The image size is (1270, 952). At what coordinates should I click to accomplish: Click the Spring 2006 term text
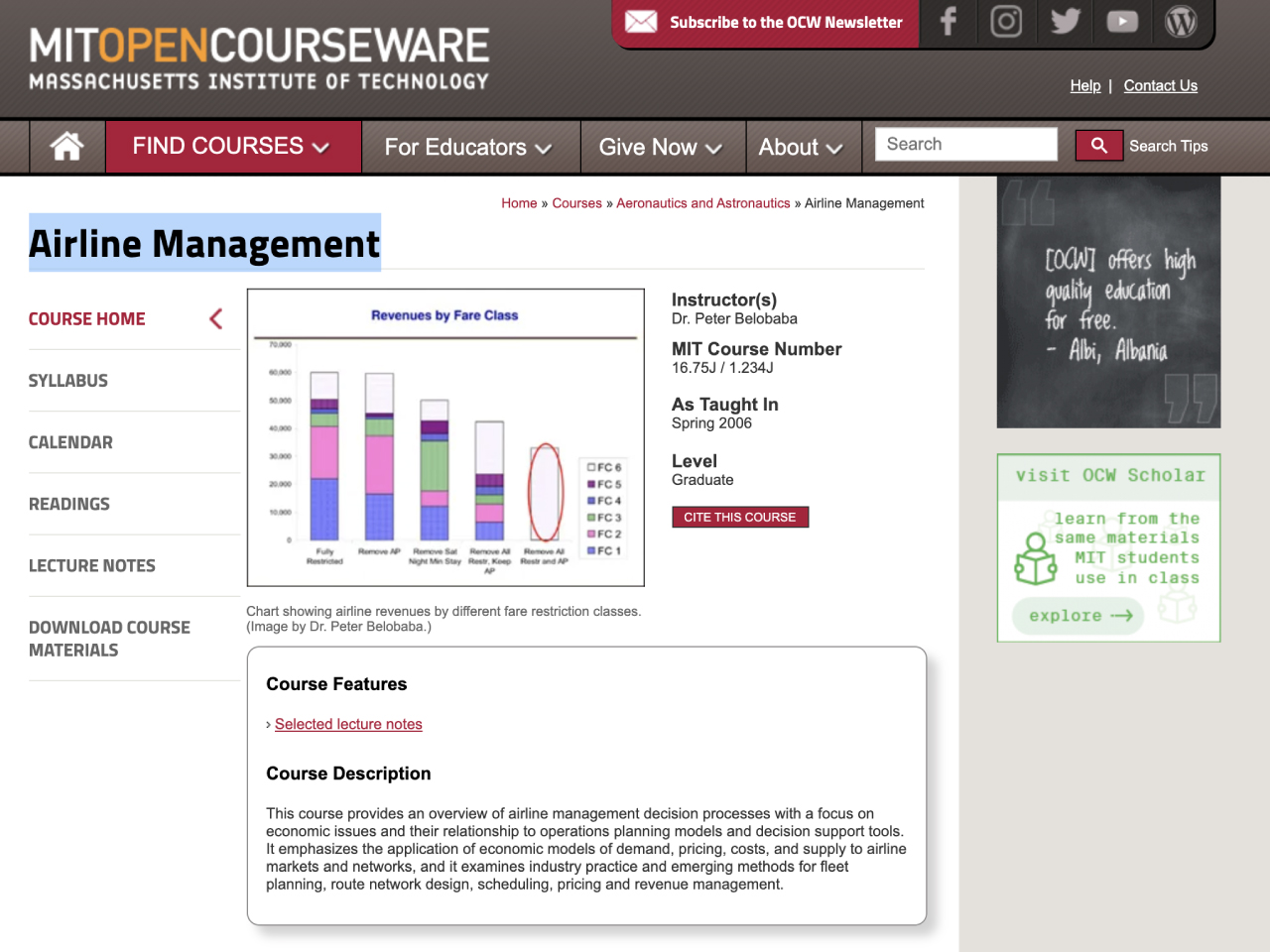(x=711, y=423)
